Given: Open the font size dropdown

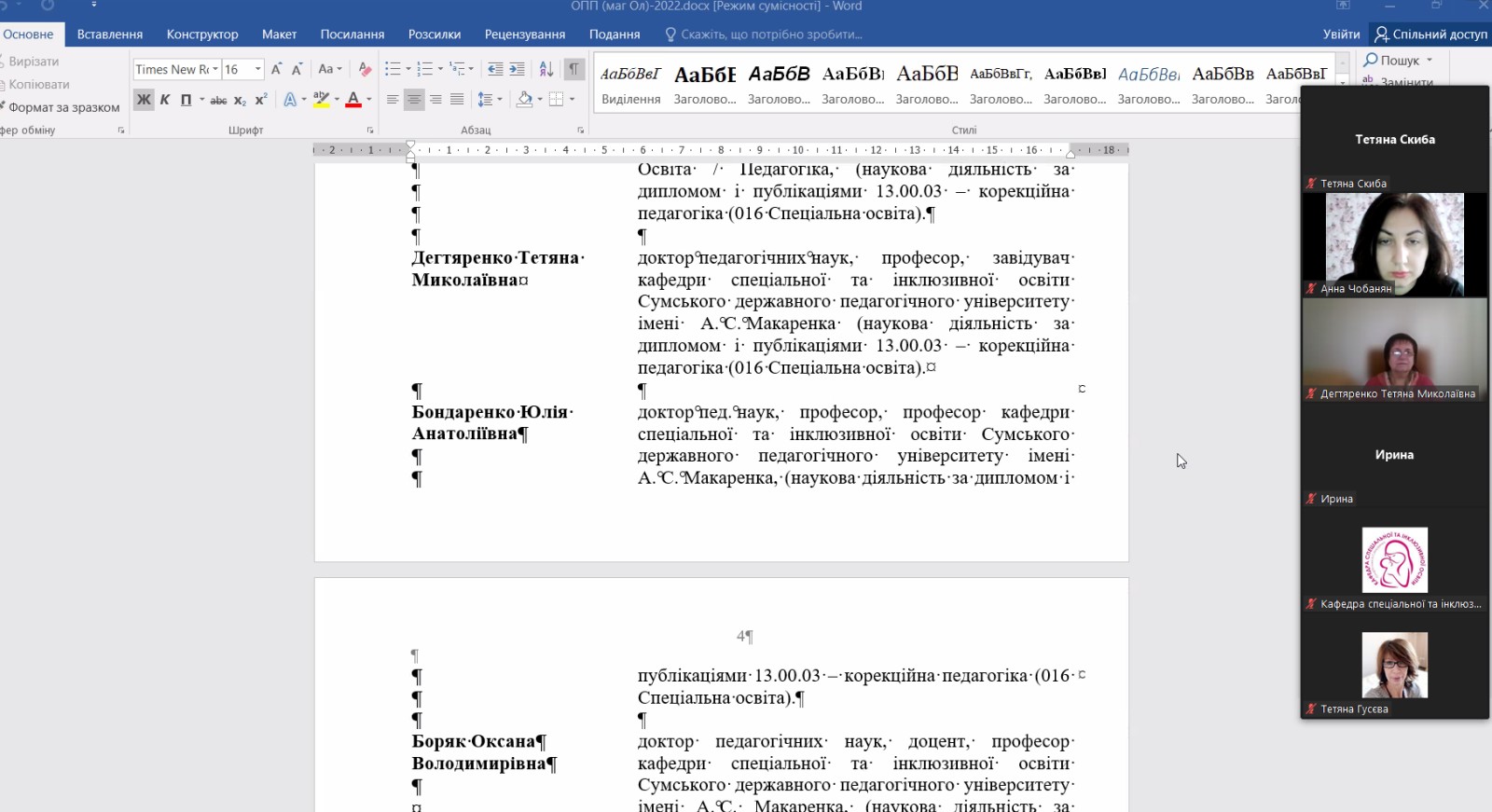Looking at the screenshot, I should (x=258, y=69).
